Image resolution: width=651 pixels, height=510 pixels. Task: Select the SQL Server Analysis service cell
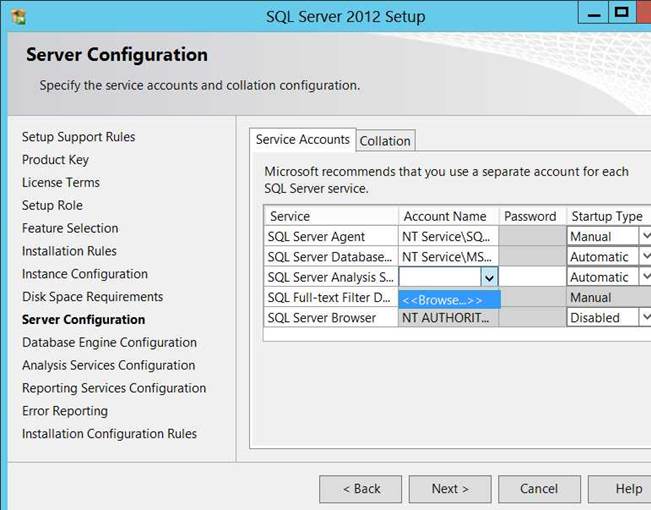coord(331,277)
